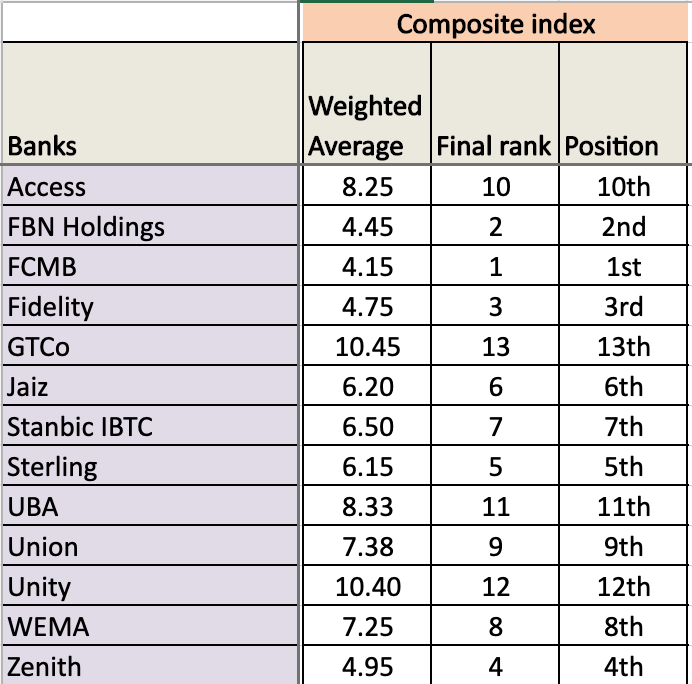Select Union's weighted average value 7.38
This screenshot has height=684, width=692.
pos(366,547)
